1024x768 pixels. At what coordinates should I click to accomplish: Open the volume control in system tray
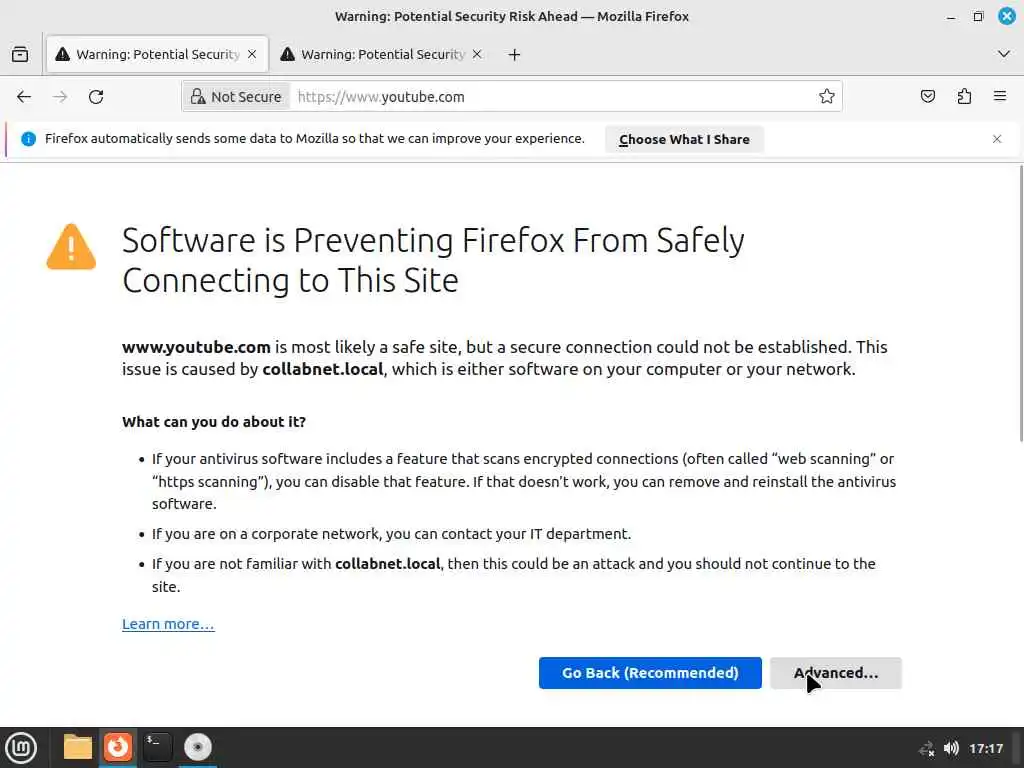pos(951,748)
